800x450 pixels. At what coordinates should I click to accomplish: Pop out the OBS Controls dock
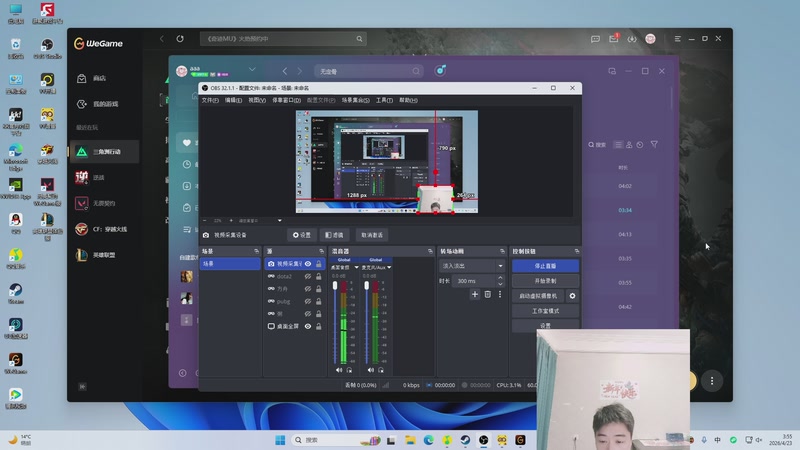pos(577,251)
